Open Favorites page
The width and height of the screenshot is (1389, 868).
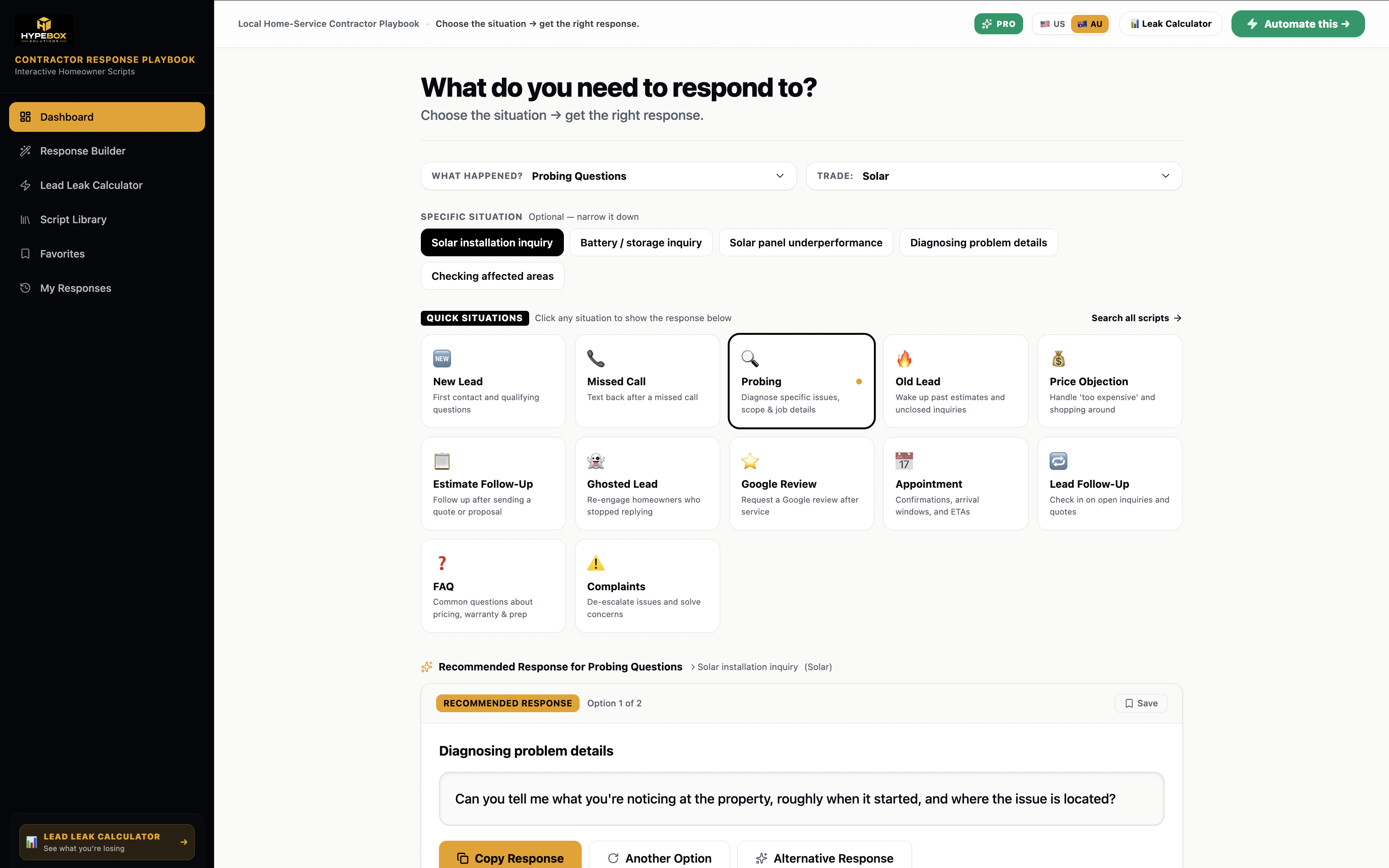(x=107, y=254)
